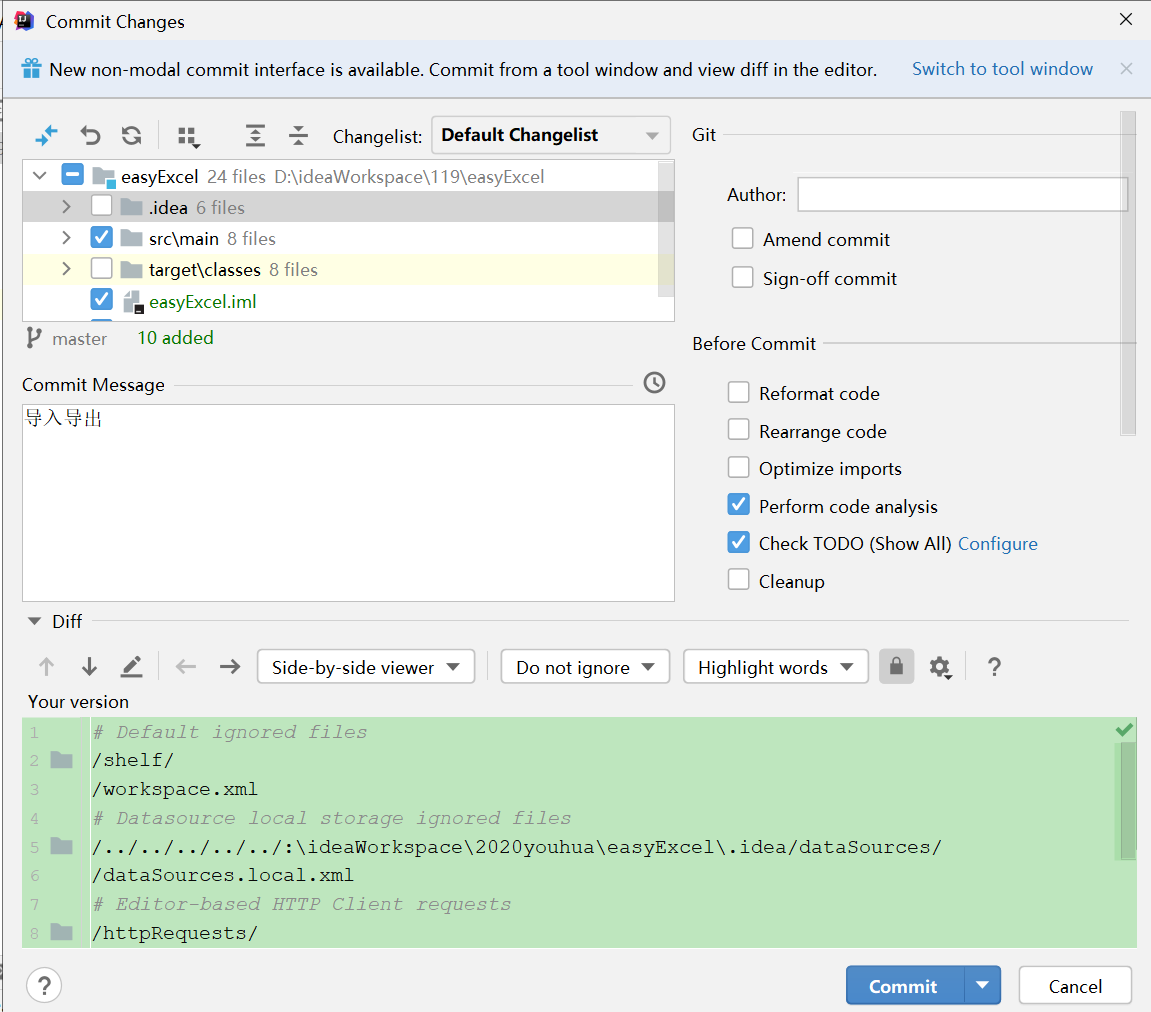This screenshot has height=1012, width=1151.
Task: Click into the Author input field
Action: 962,194
